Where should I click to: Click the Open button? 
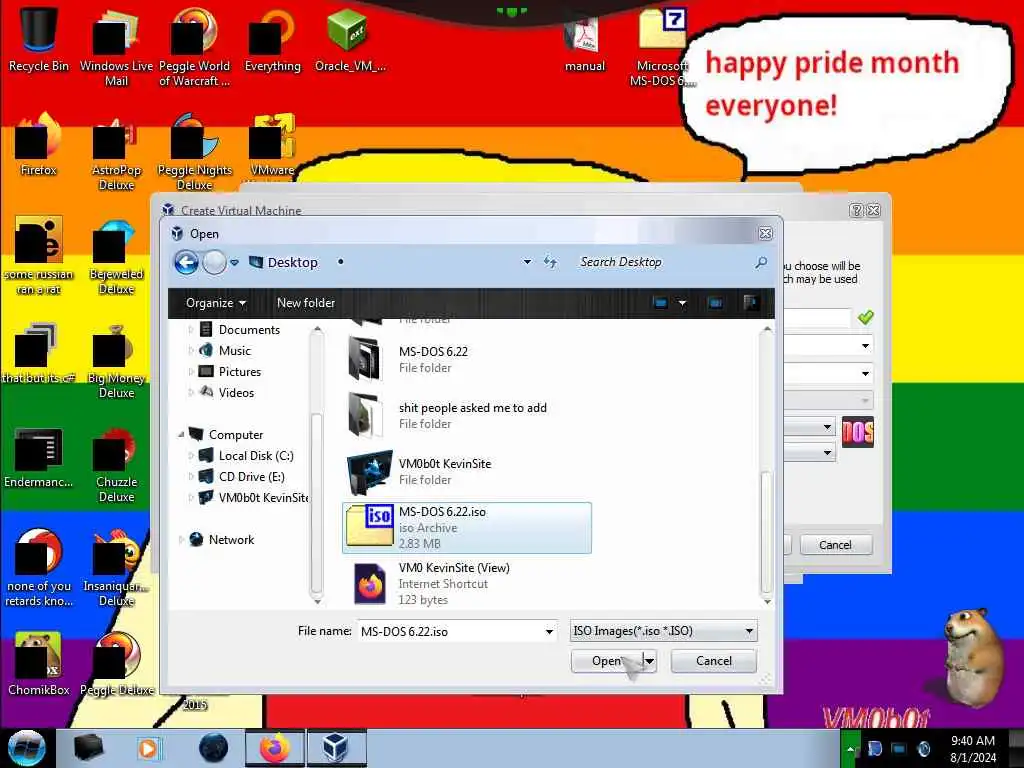(x=607, y=661)
